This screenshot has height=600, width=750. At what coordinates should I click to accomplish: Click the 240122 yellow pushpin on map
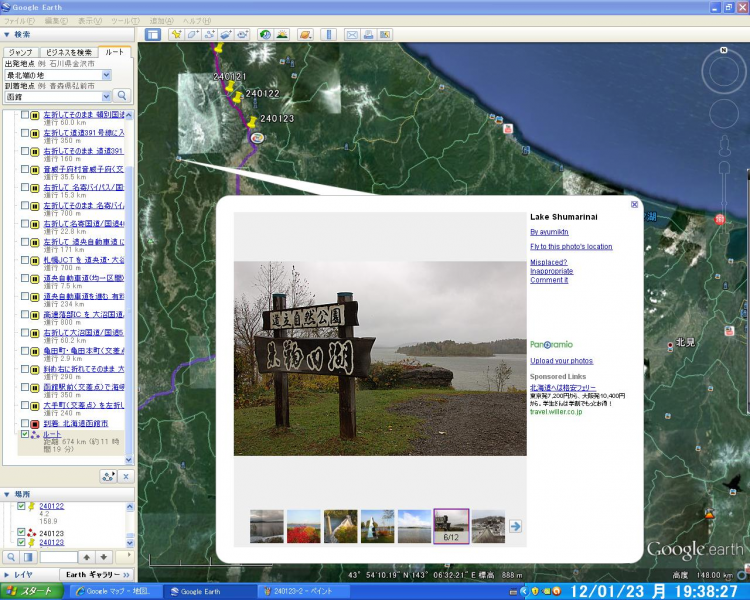pyautogui.click(x=237, y=97)
